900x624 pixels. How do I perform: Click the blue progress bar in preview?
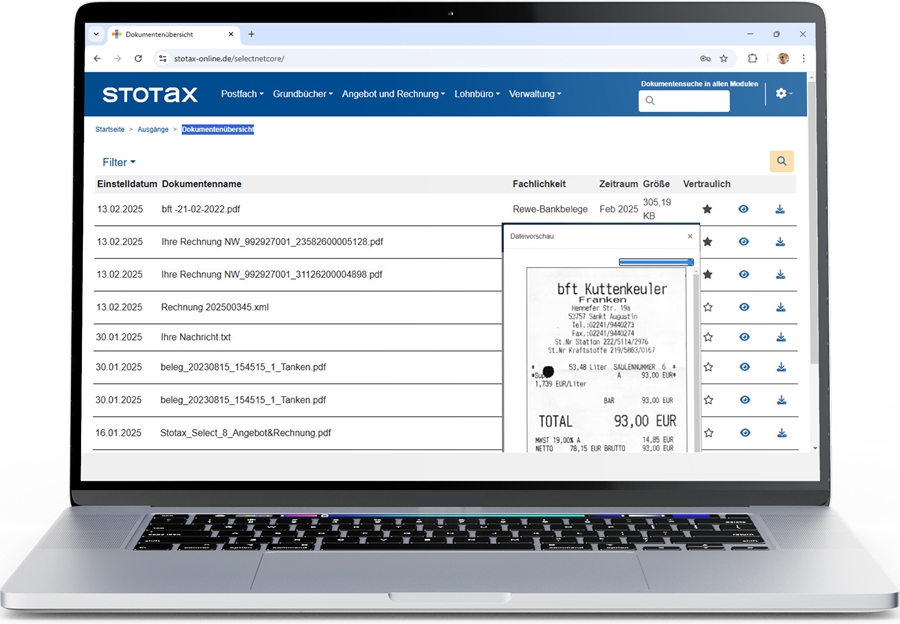[x=656, y=262]
